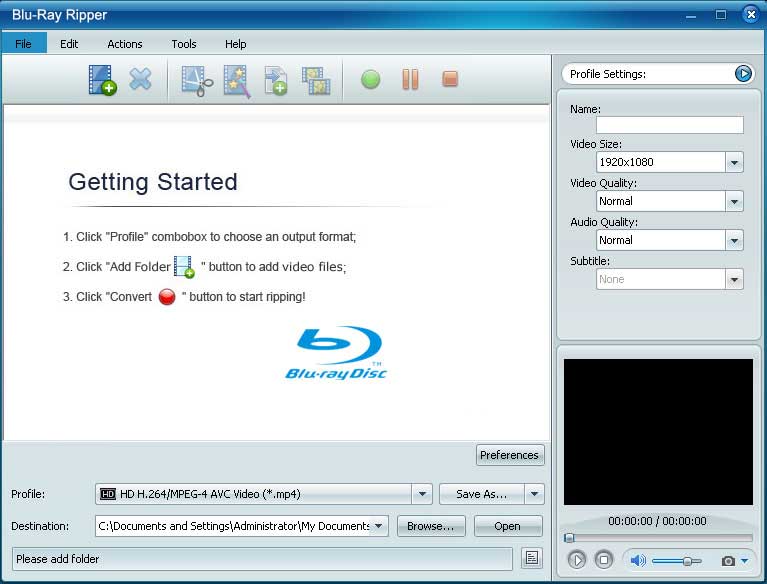Viewport: 767px width, 584px height.
Task: Open the Tools menu
Action: (184, 44)
